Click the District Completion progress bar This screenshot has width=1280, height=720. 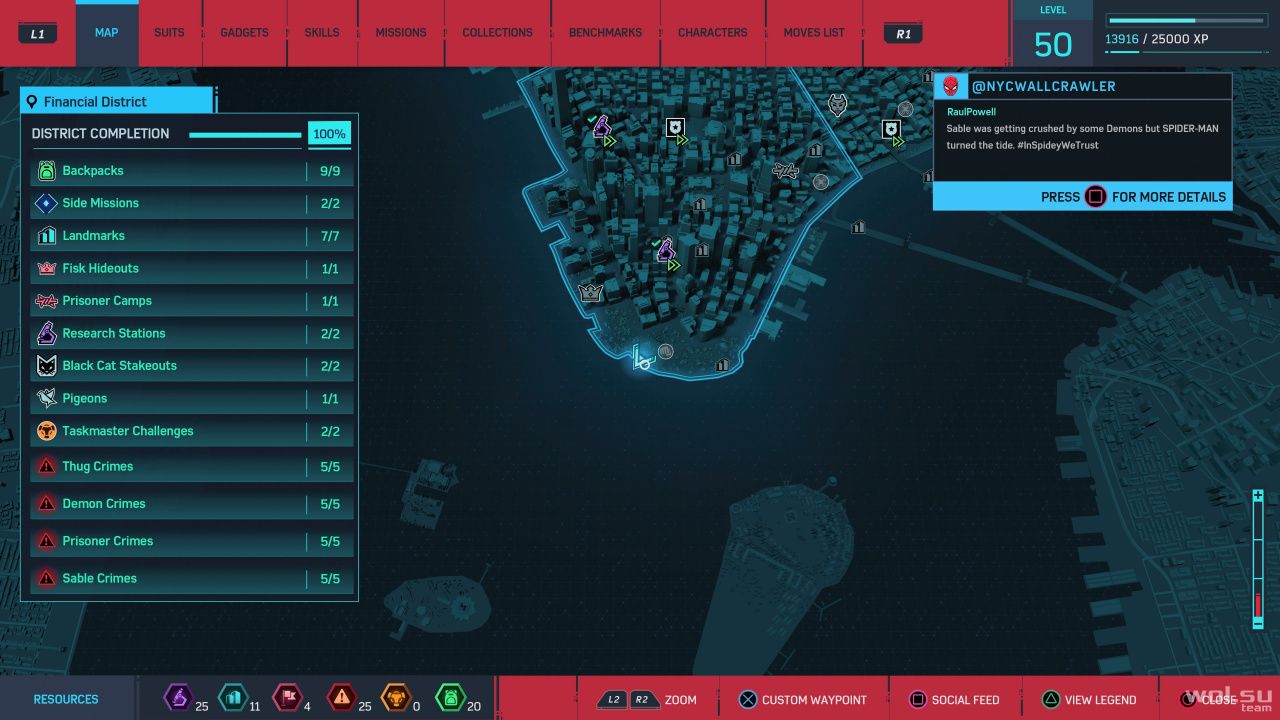coord(245,135)
